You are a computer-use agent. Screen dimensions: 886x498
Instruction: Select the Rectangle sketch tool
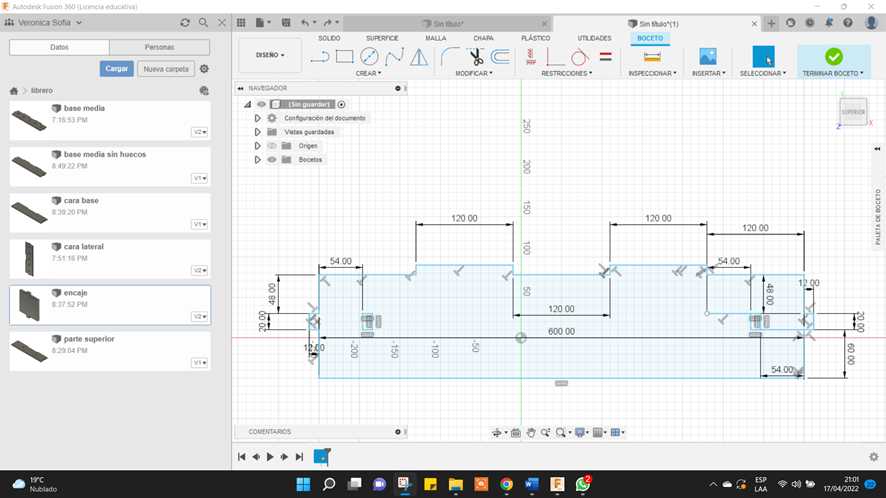click(x=344, y=57)
